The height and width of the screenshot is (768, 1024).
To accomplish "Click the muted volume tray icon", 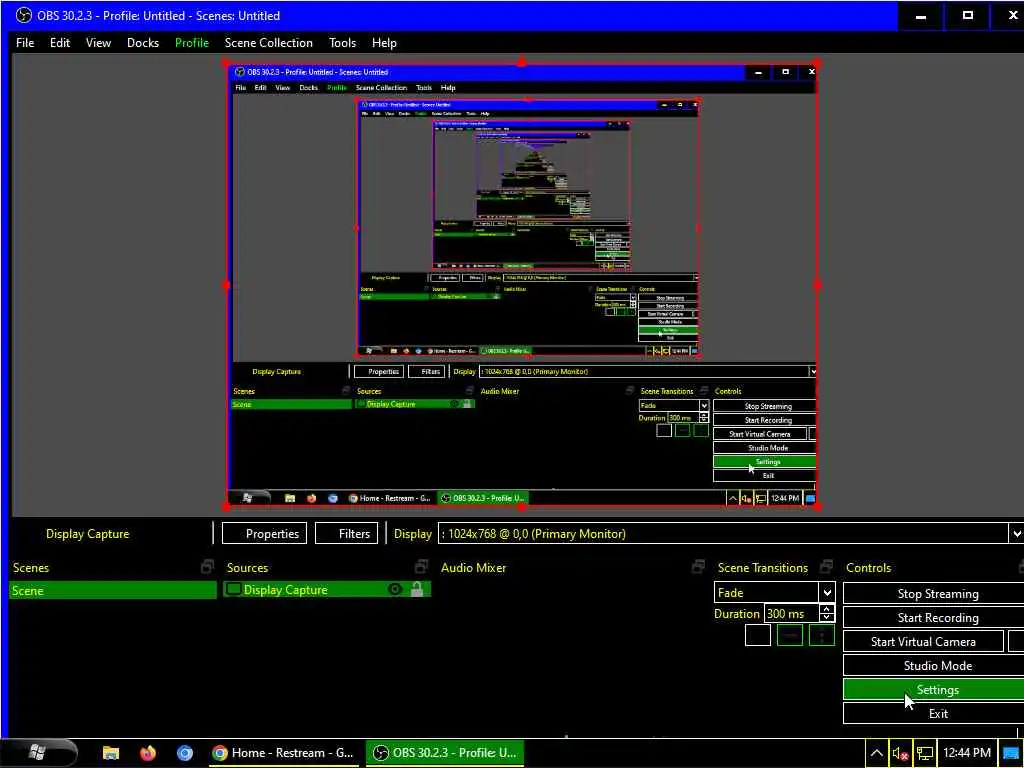I will point(901,753).
